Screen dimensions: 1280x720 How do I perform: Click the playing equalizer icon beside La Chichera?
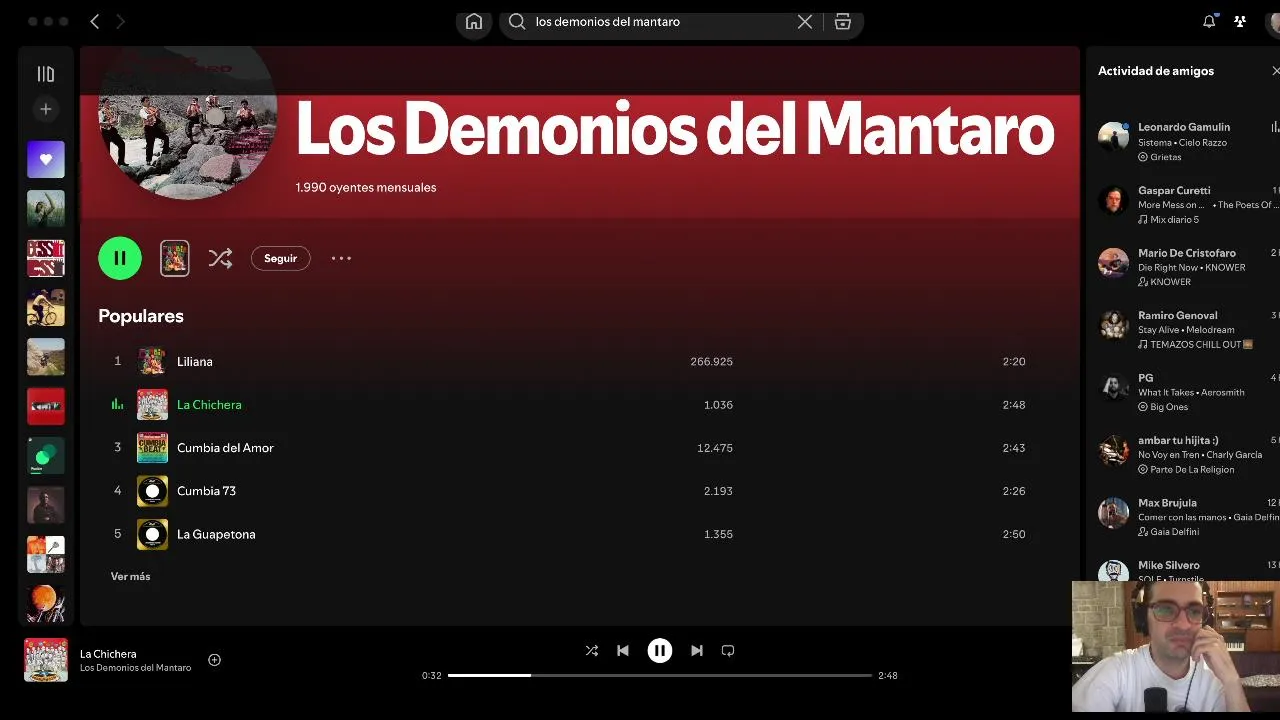click(x=117, y=404)
